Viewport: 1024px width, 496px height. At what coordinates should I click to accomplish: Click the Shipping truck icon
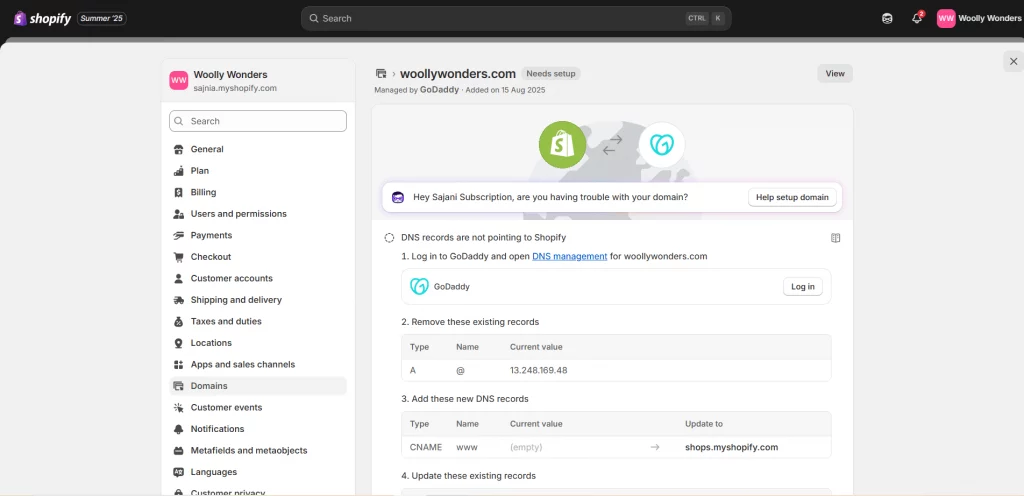178,300
